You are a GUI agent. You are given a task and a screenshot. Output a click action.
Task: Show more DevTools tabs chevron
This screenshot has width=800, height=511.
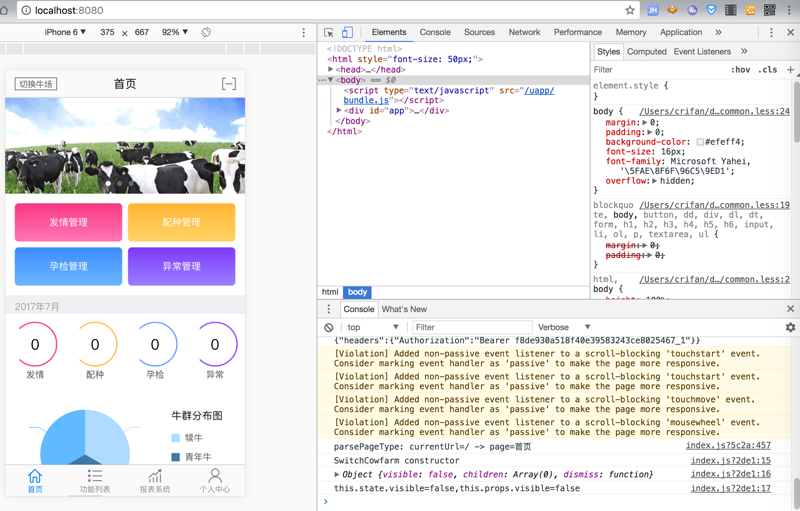[x=718, y=32]
